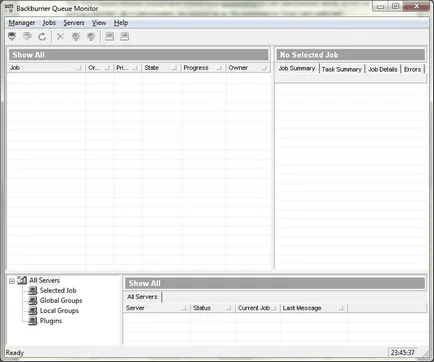Sort by the State column header

pos(161,68)
